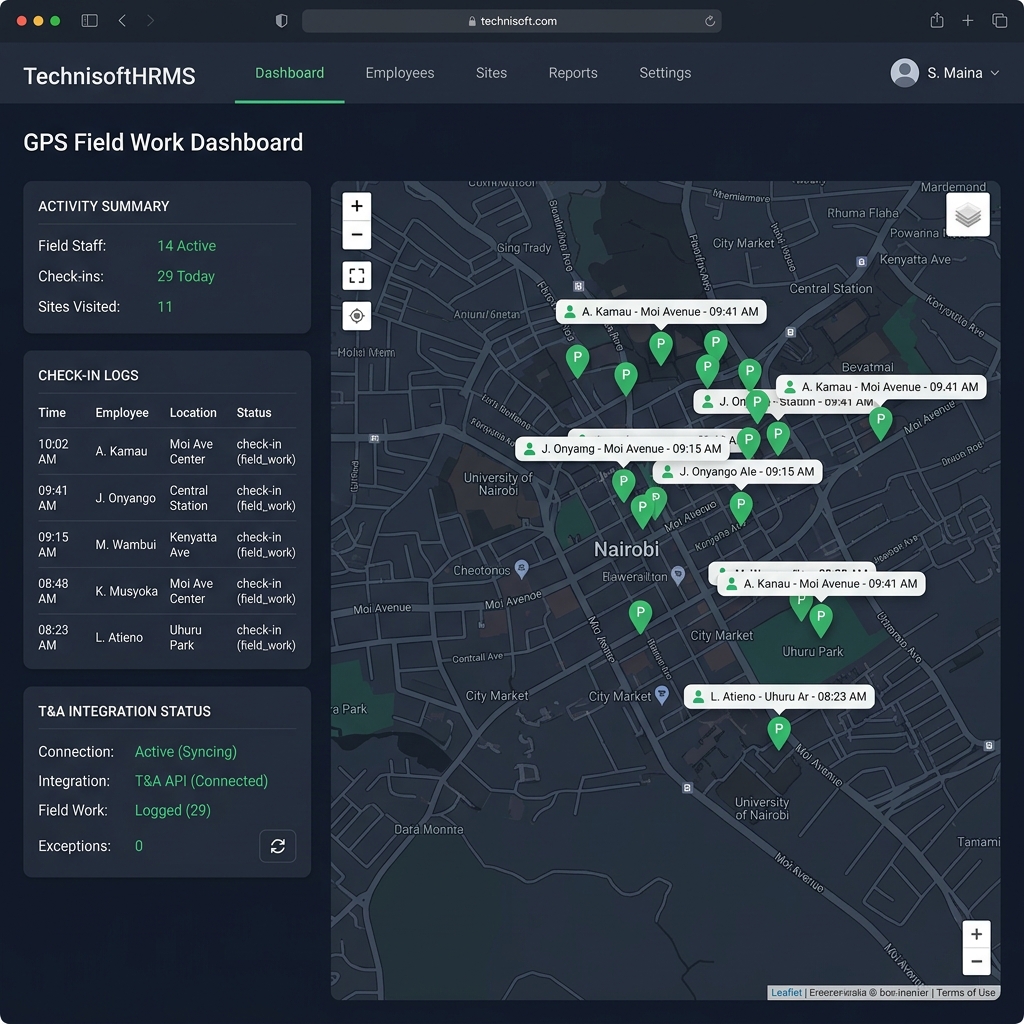The image size is (1024, 1024).
Task: Click the Logged (29) field work value
Action: pyautogui.click(x=172, y=810)
